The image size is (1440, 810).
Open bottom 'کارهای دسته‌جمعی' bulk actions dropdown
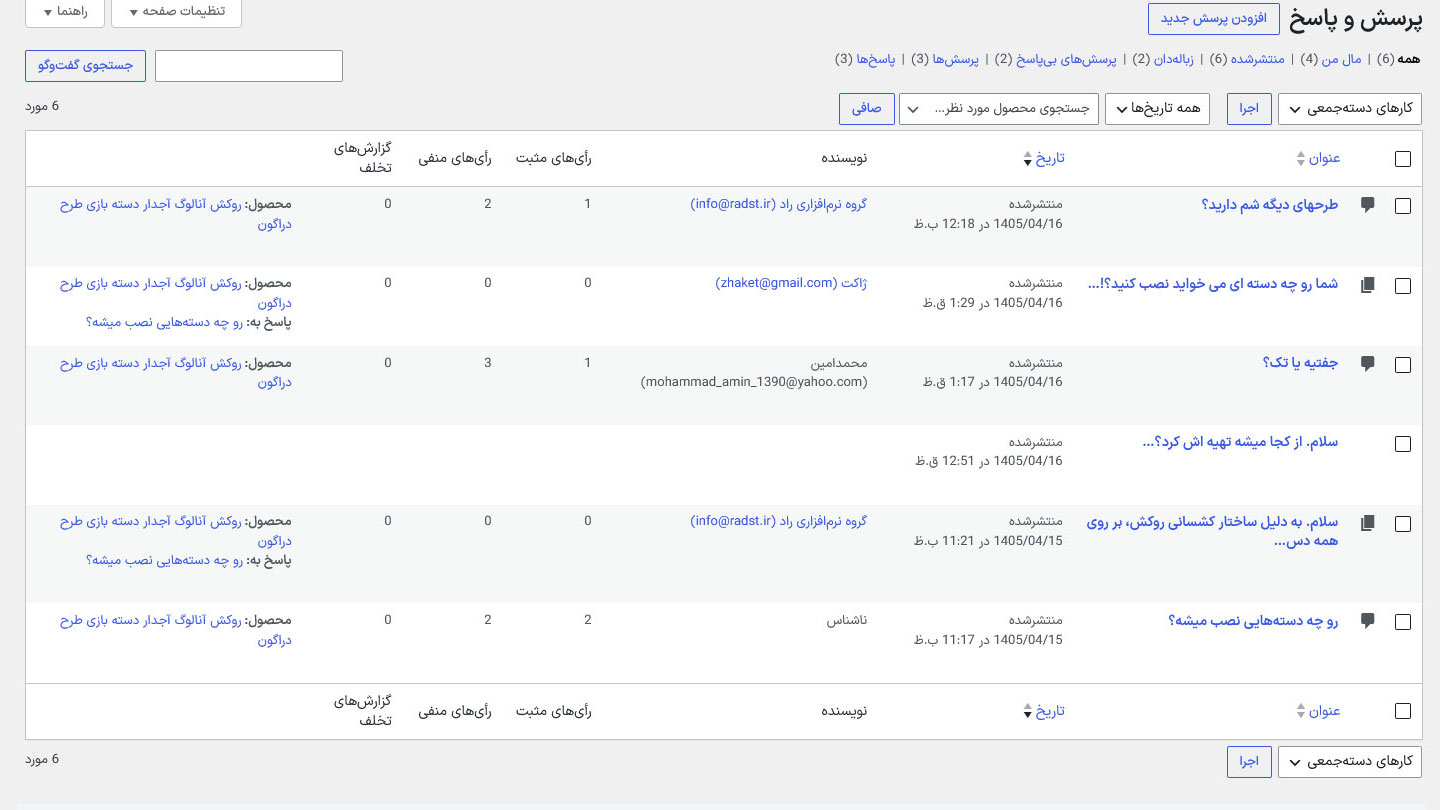pos(1349,762)
